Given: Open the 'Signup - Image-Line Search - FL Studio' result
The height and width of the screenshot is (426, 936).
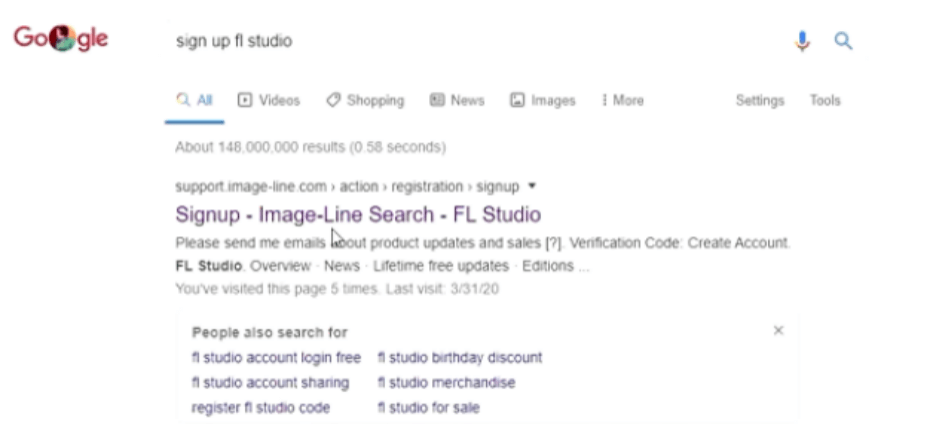Looking at the screenshot, I should 358,214.
